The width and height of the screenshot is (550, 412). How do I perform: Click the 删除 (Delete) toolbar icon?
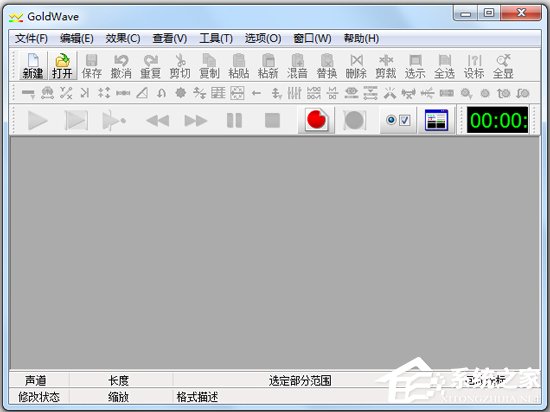click(x=356, y=60)
